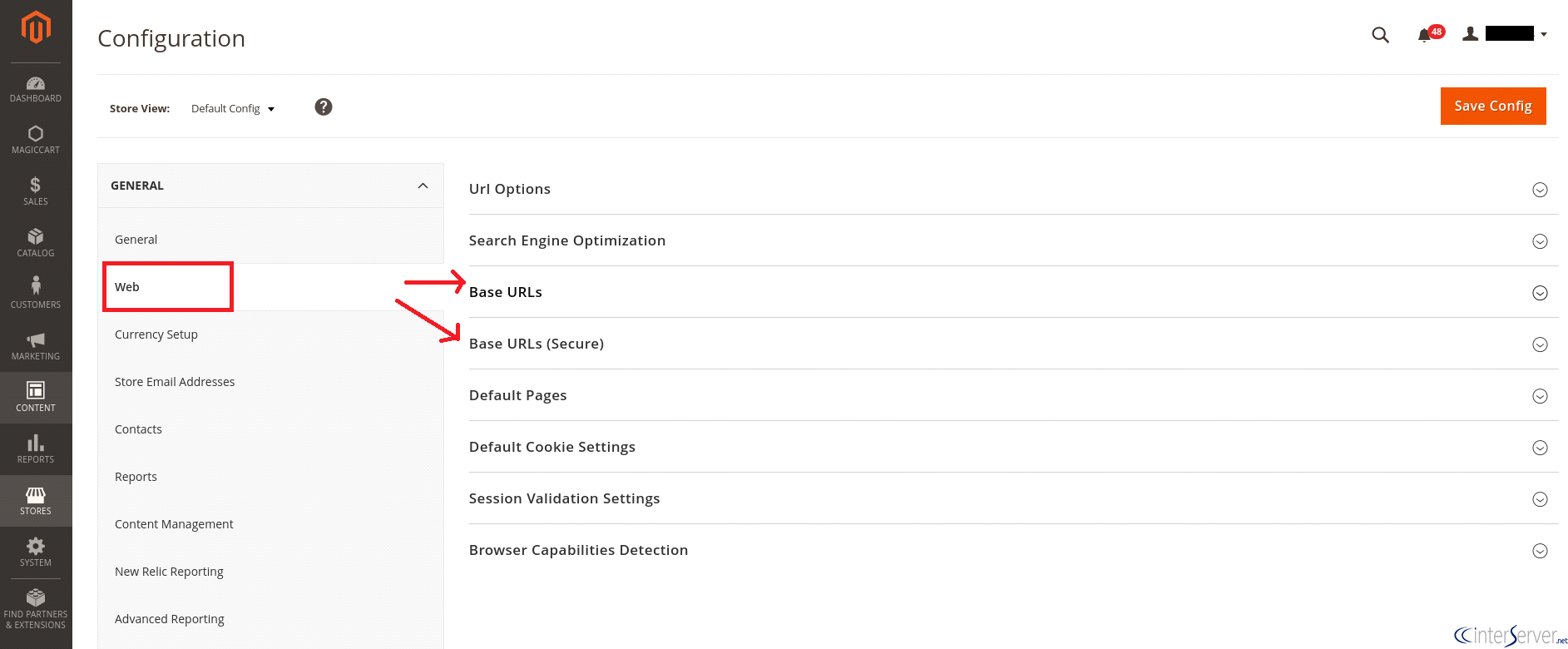Open Find Partners & Extensions
Image resolution: width=1568 pixels, height=649 pixels.
pos(36,609)
